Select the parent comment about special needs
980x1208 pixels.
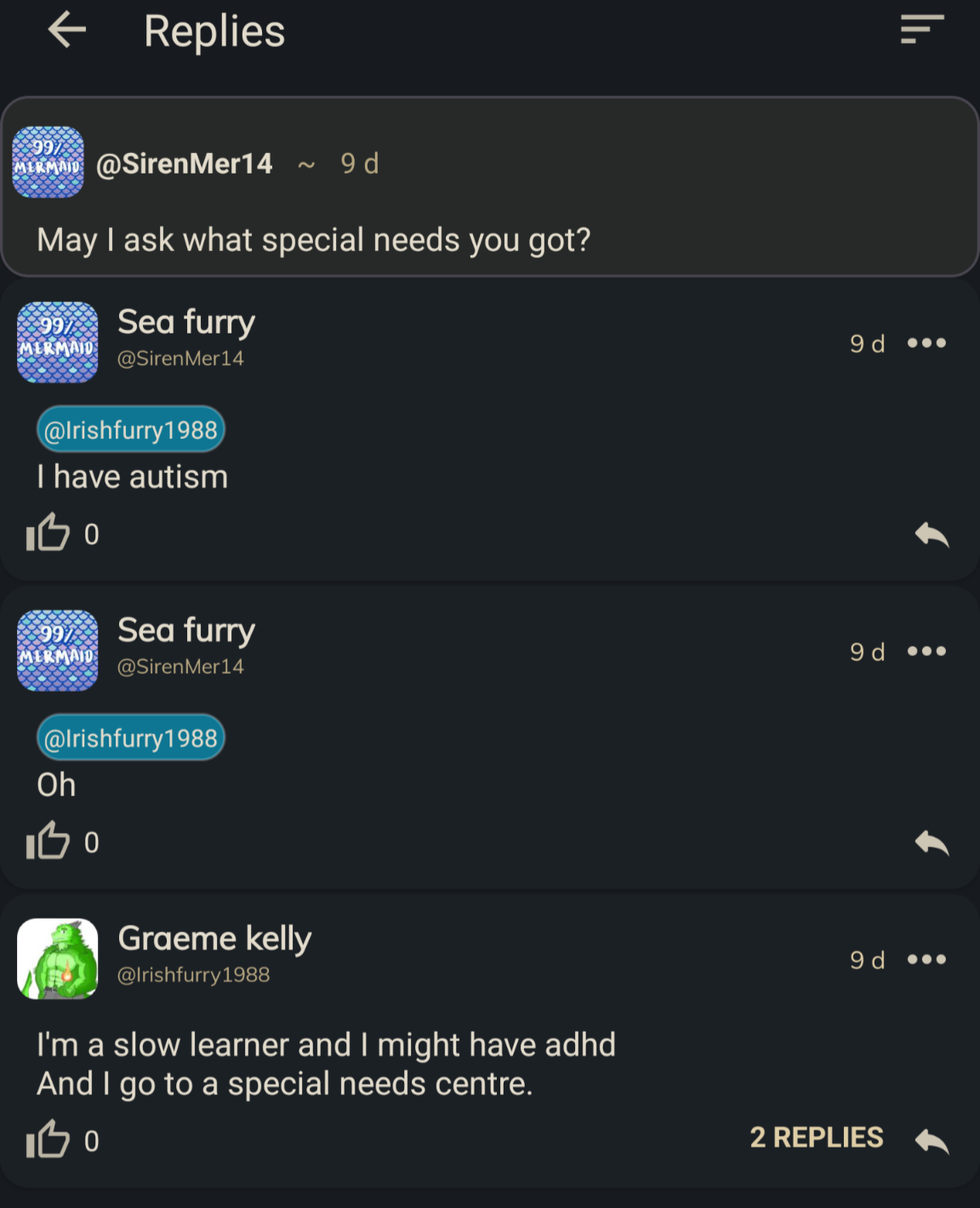pos(490,187)
